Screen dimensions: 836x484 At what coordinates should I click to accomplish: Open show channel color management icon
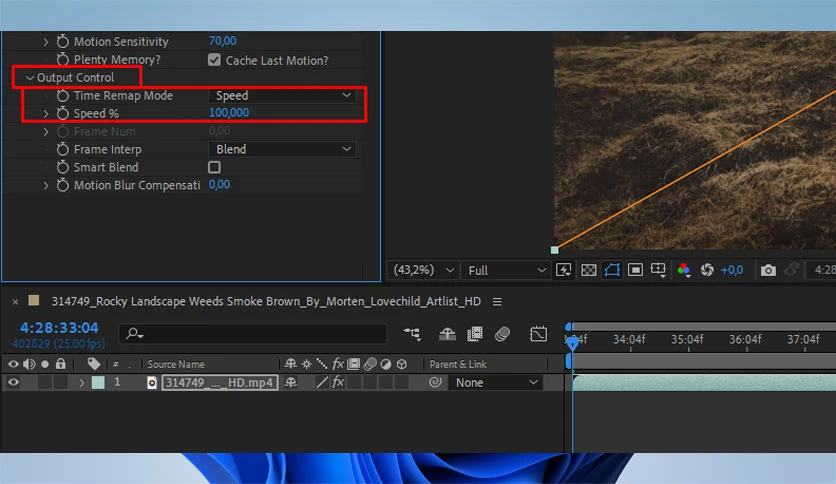684,270
